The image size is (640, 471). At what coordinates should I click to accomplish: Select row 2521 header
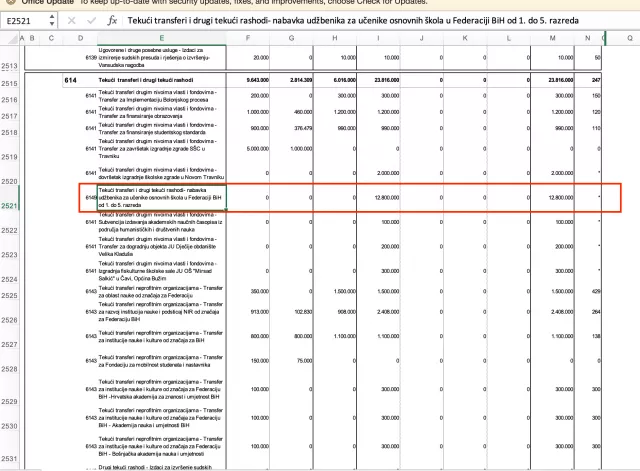8,206
